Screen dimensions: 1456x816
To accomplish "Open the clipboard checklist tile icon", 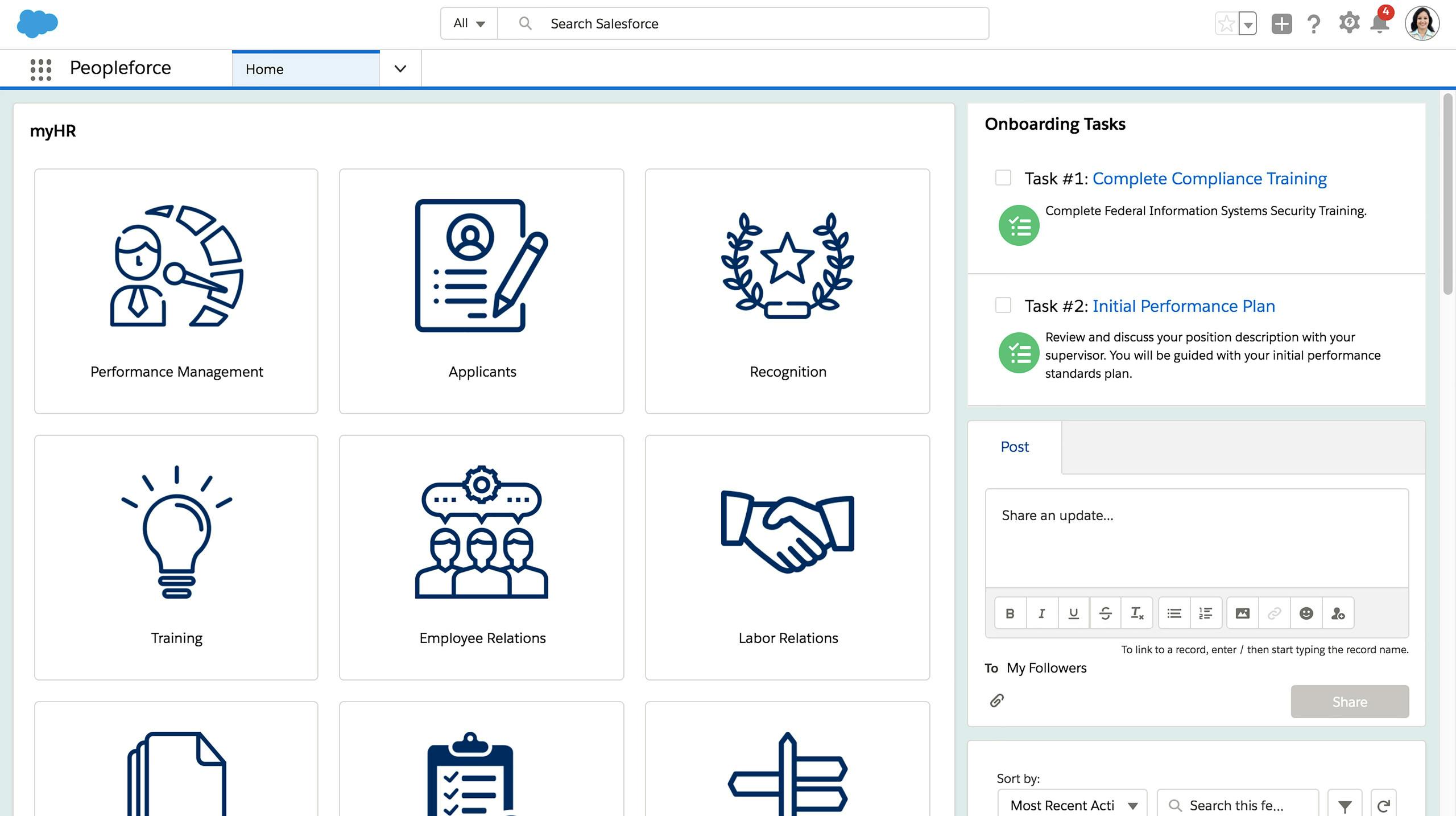I will pyautogui.click(x=470, y=774).
